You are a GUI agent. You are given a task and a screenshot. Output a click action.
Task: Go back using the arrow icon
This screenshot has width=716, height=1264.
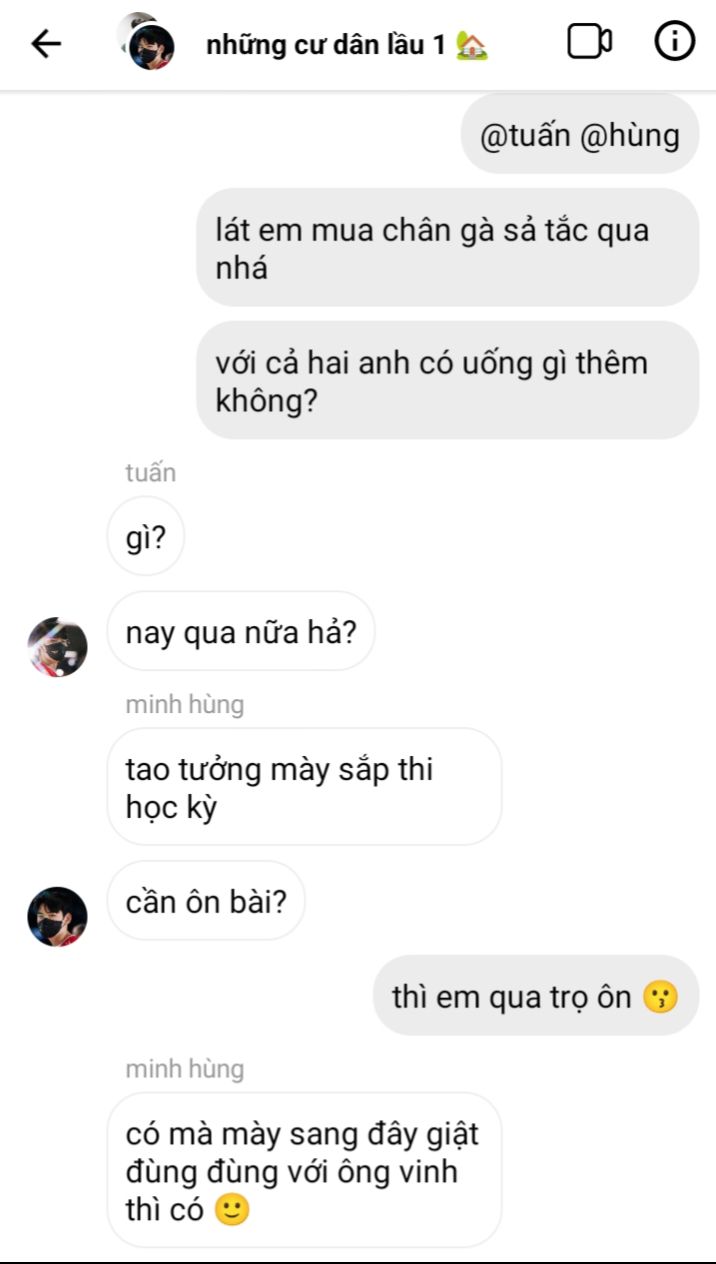(x=46, y=44)
